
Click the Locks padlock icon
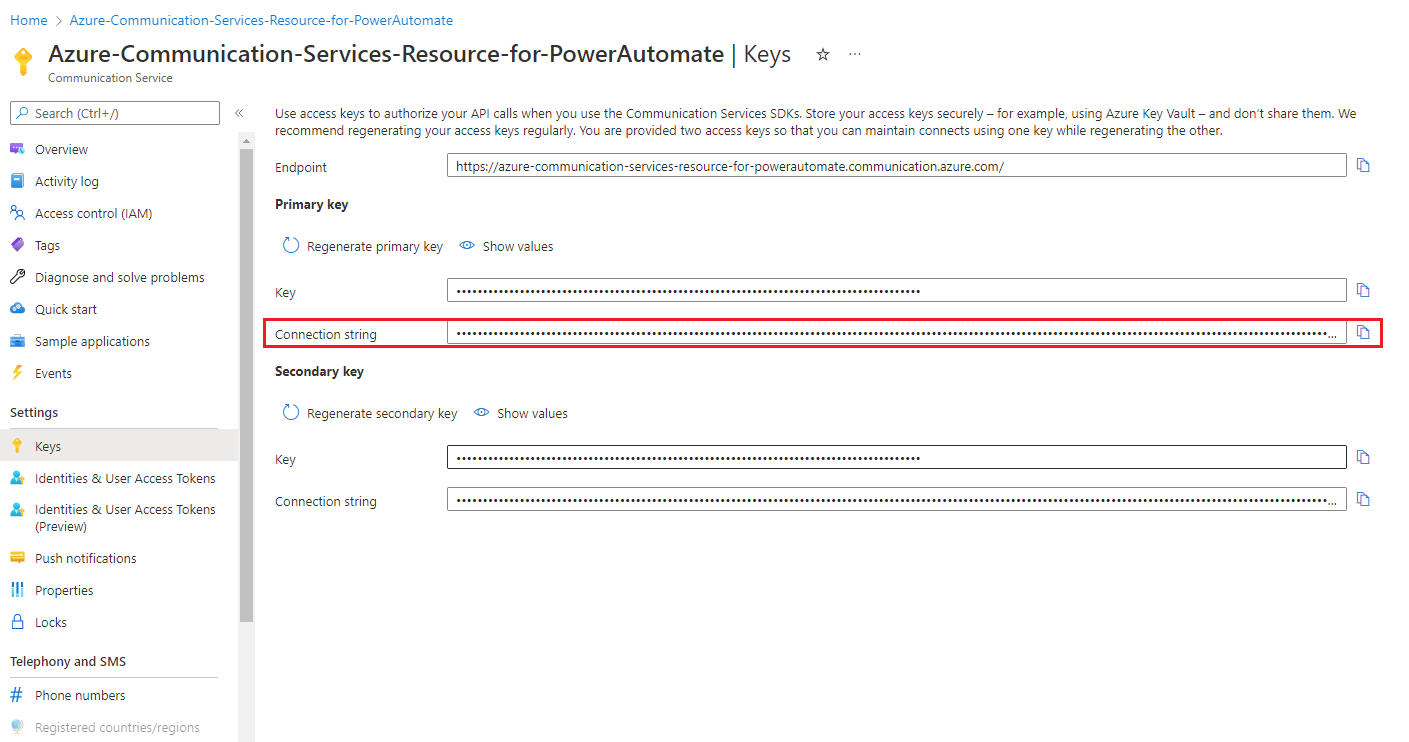pos(17,622)
